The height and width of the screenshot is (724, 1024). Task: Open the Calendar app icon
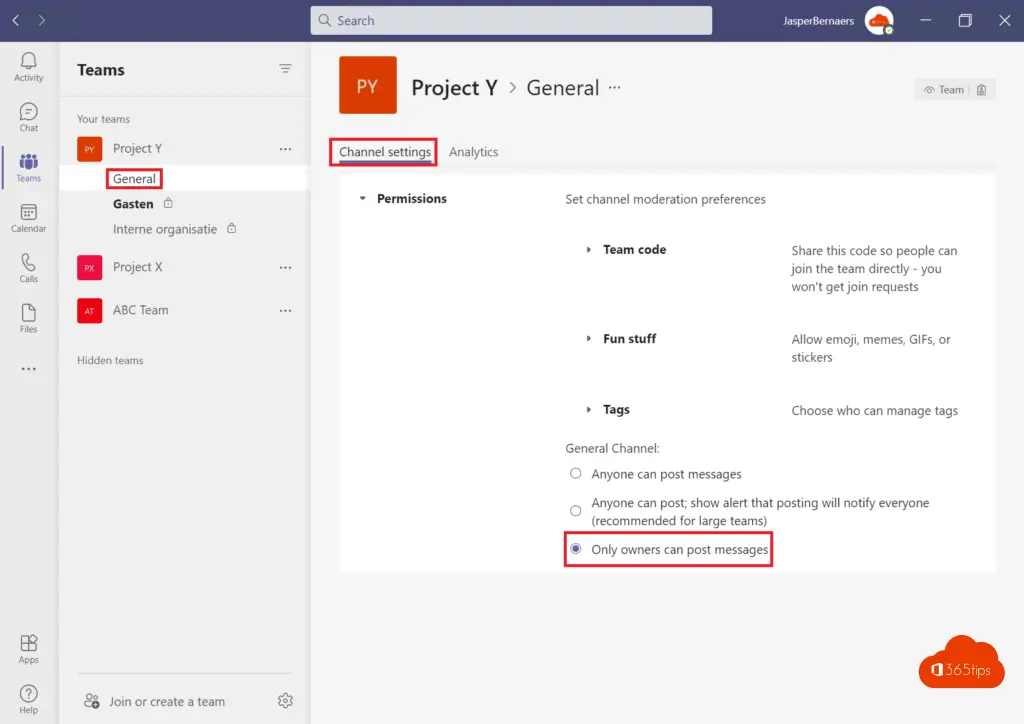28,217
